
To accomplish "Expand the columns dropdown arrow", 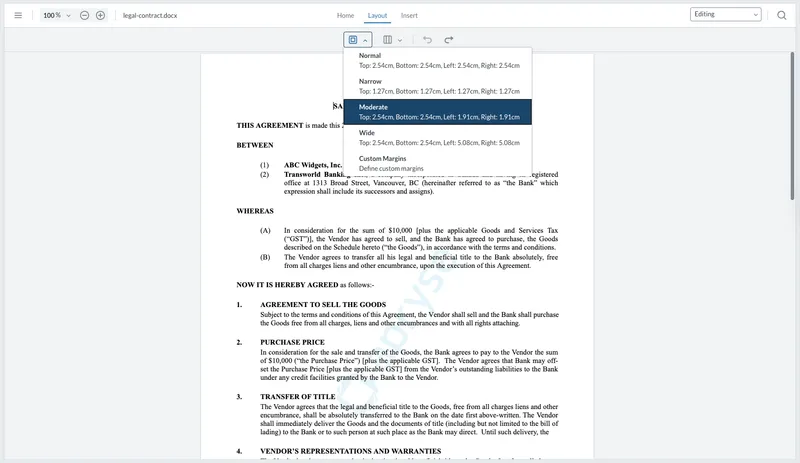I will (400, 40).
